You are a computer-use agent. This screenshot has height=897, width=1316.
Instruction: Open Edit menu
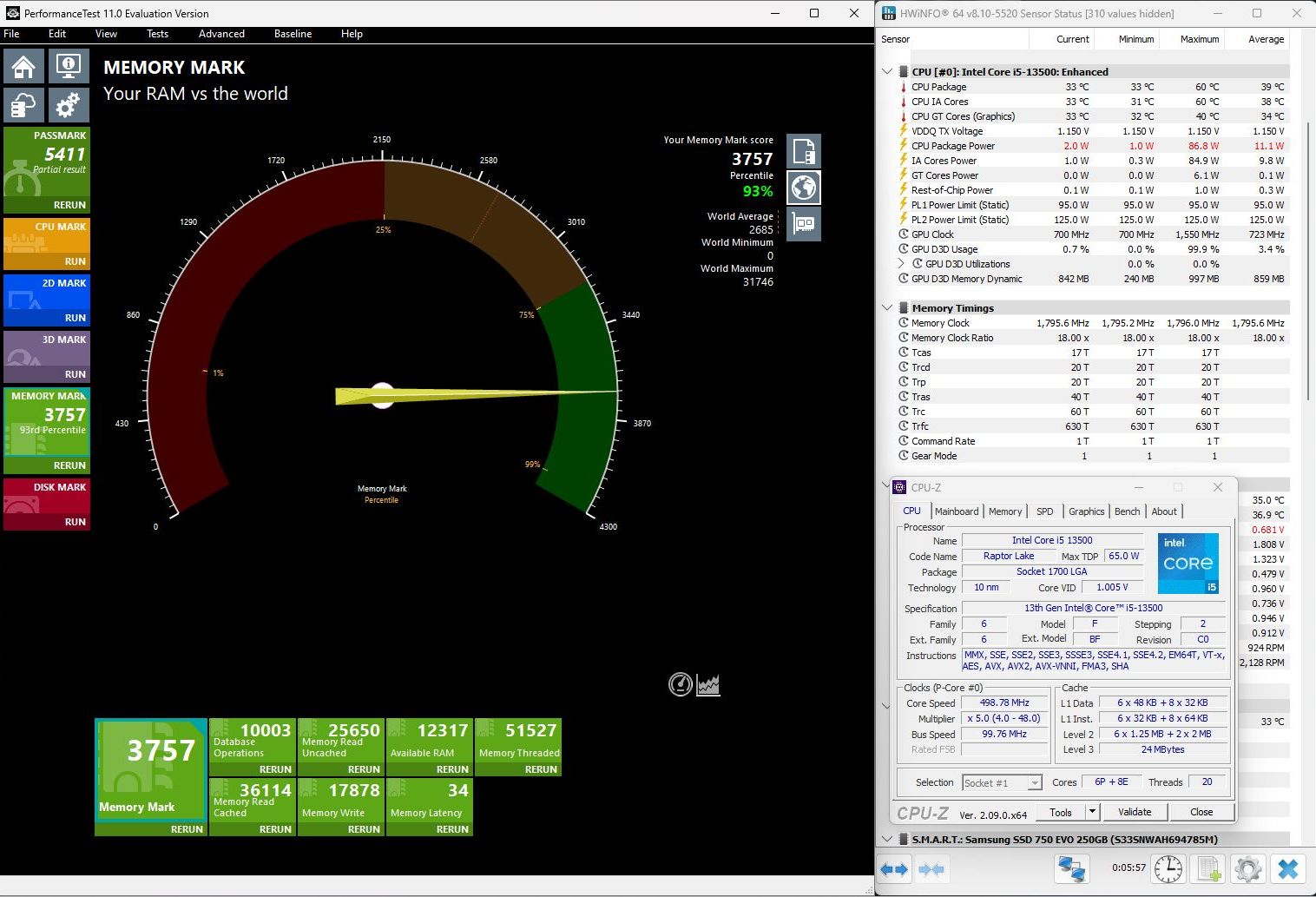point(57,34)
